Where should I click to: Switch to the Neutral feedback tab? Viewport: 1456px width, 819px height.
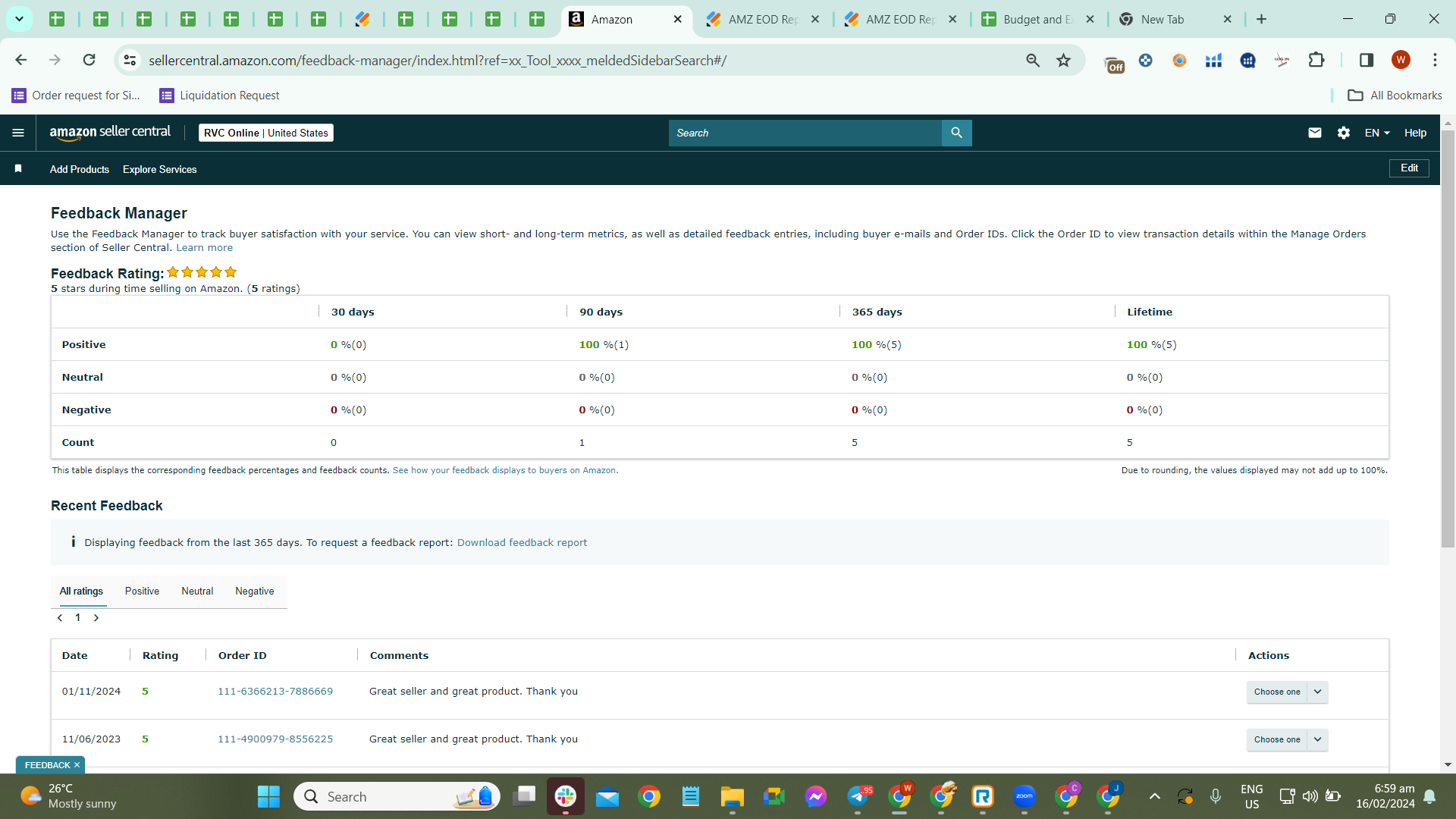tap(197, 591)
